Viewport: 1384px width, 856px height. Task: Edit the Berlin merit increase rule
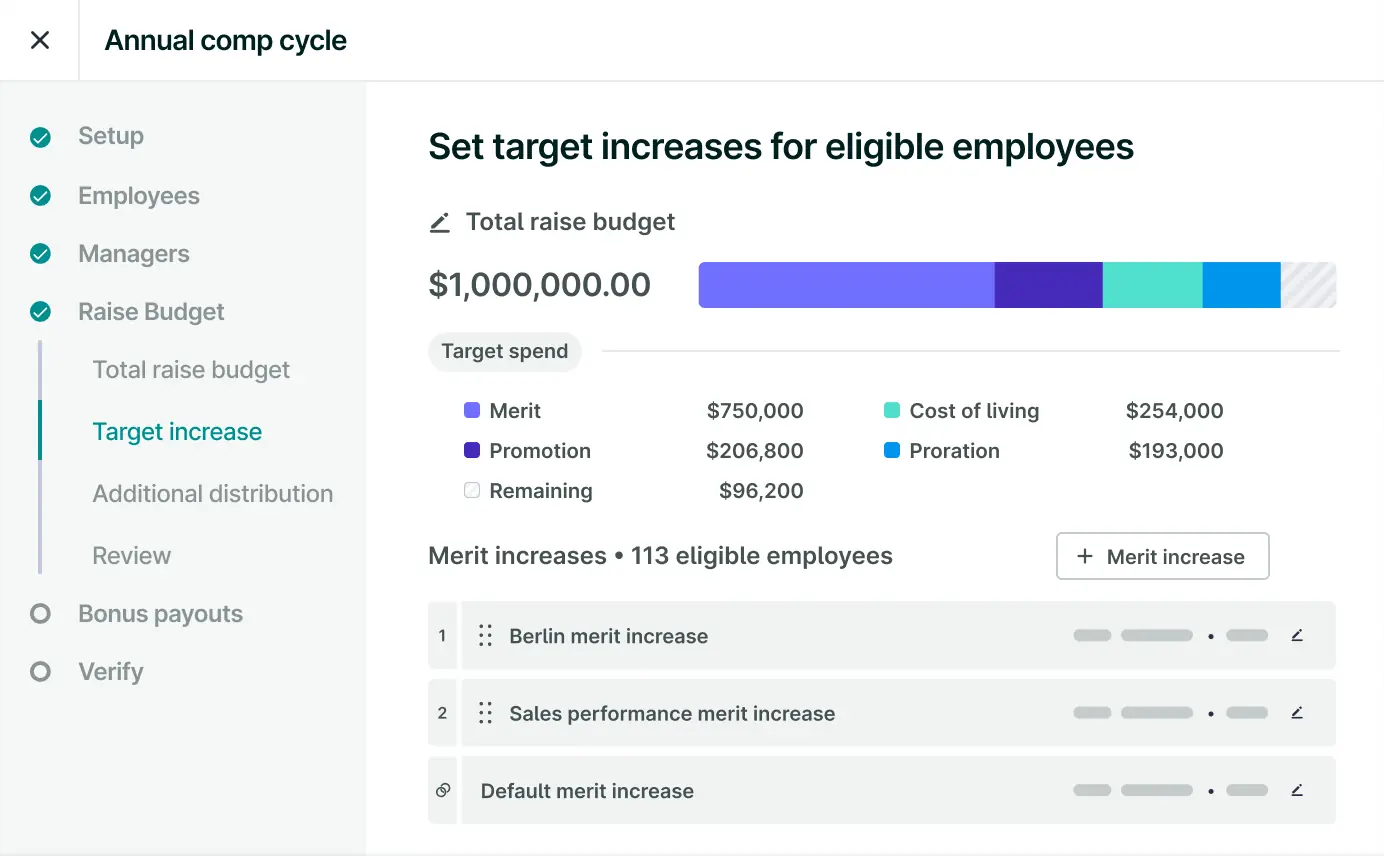point(1297,635)
